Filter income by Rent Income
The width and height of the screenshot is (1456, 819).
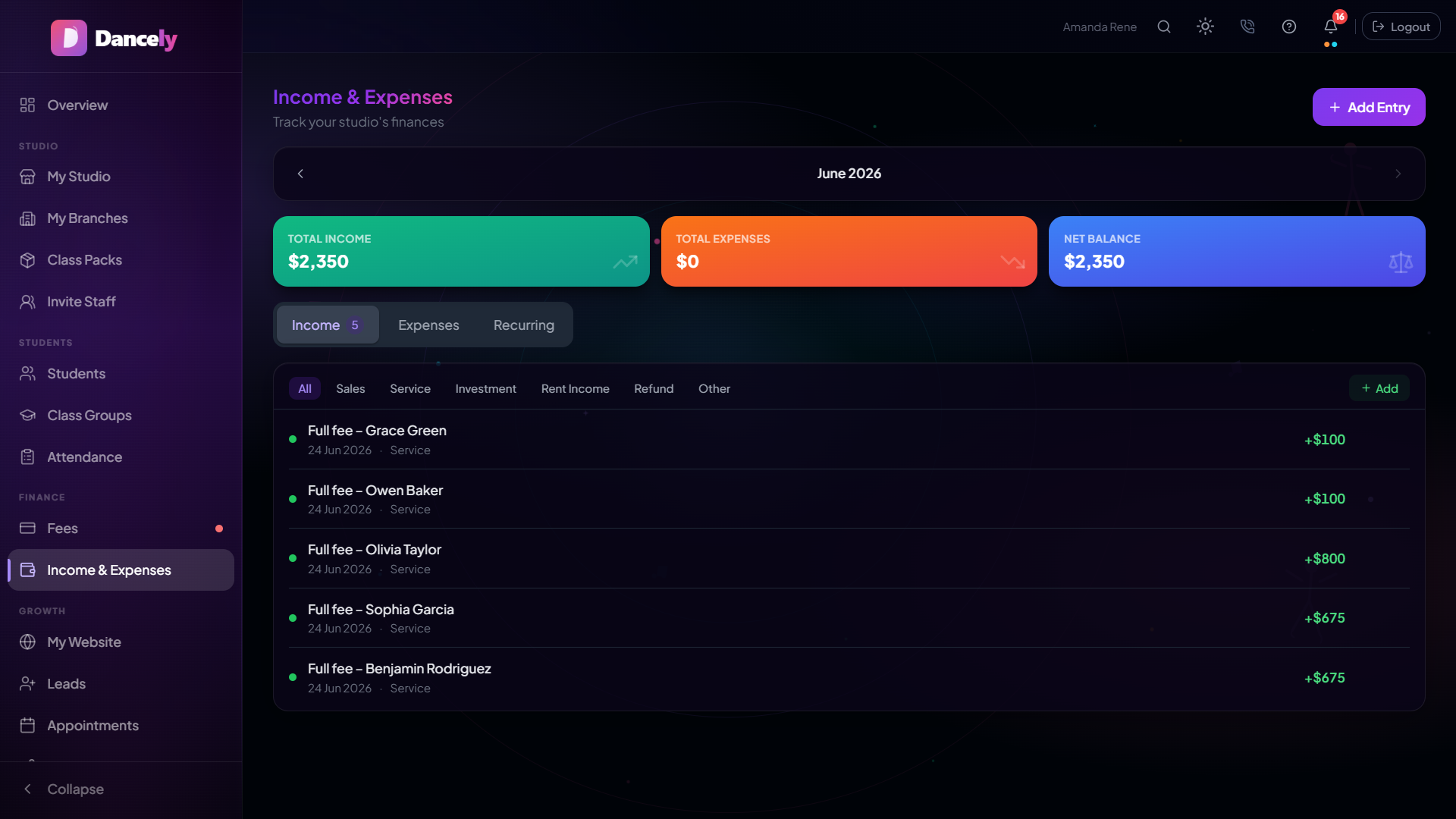(575, 388)
